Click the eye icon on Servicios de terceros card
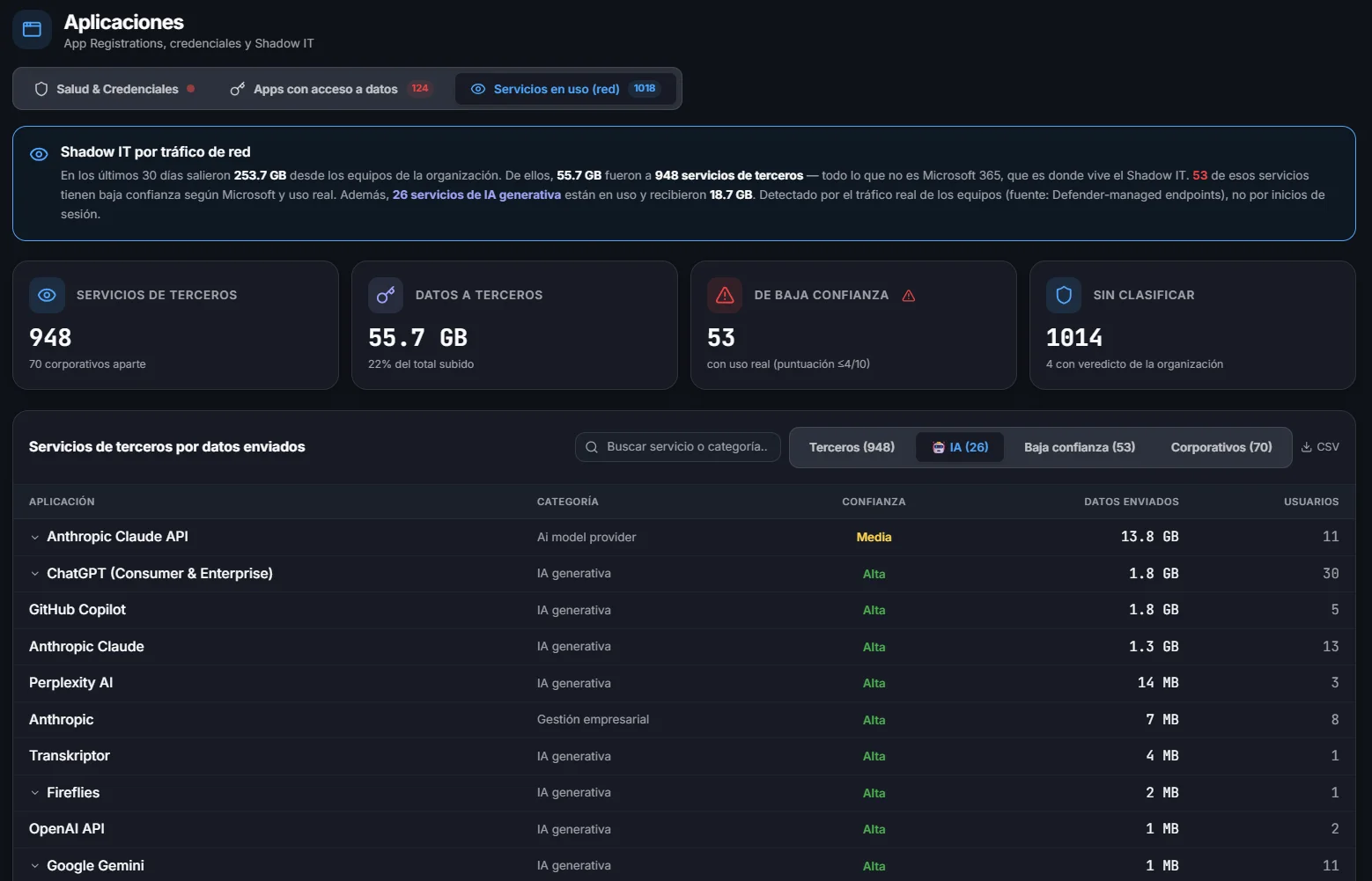This screenshot has height=881, width=1372. point(47,296)
